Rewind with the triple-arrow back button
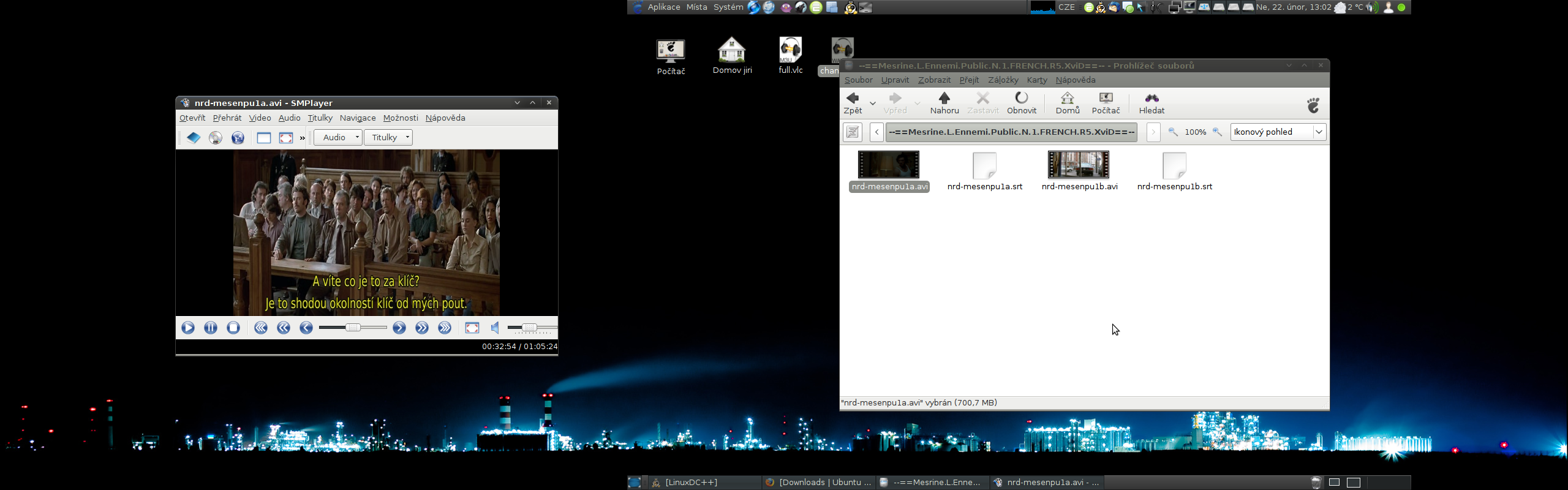The width and height of the screenshot is (1568, 490). tap(261, 328)
